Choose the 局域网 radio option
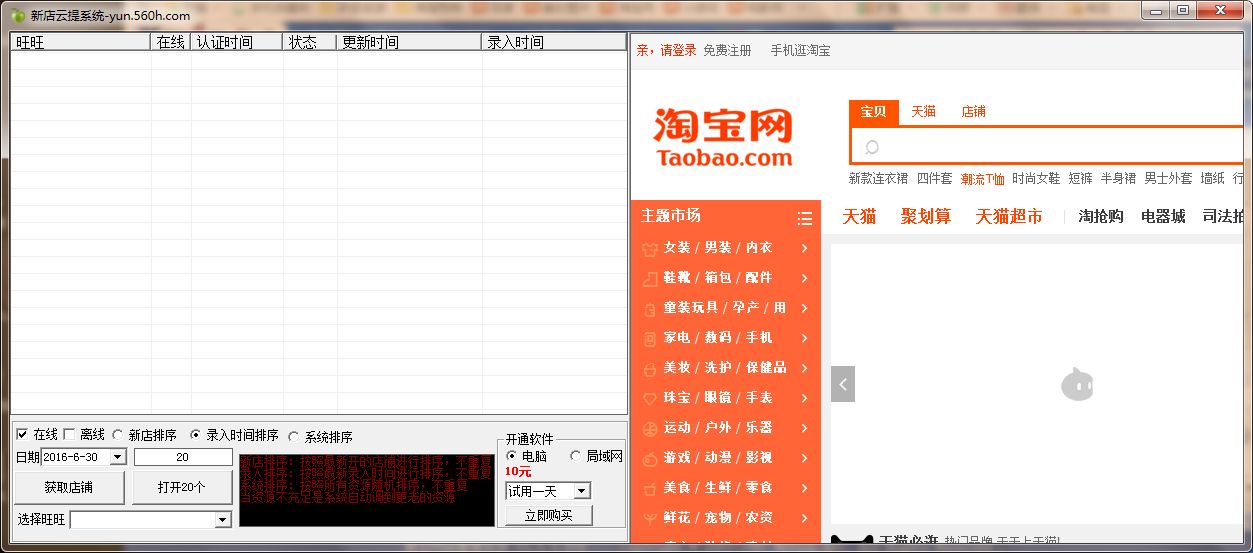1253x553 pixels. coord(575,456)
